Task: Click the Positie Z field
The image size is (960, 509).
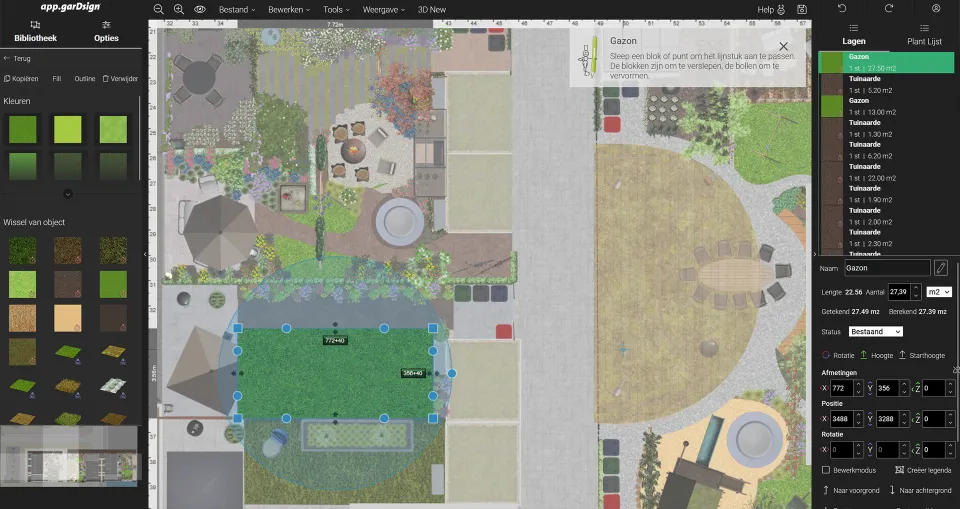Action: point(934,419)
